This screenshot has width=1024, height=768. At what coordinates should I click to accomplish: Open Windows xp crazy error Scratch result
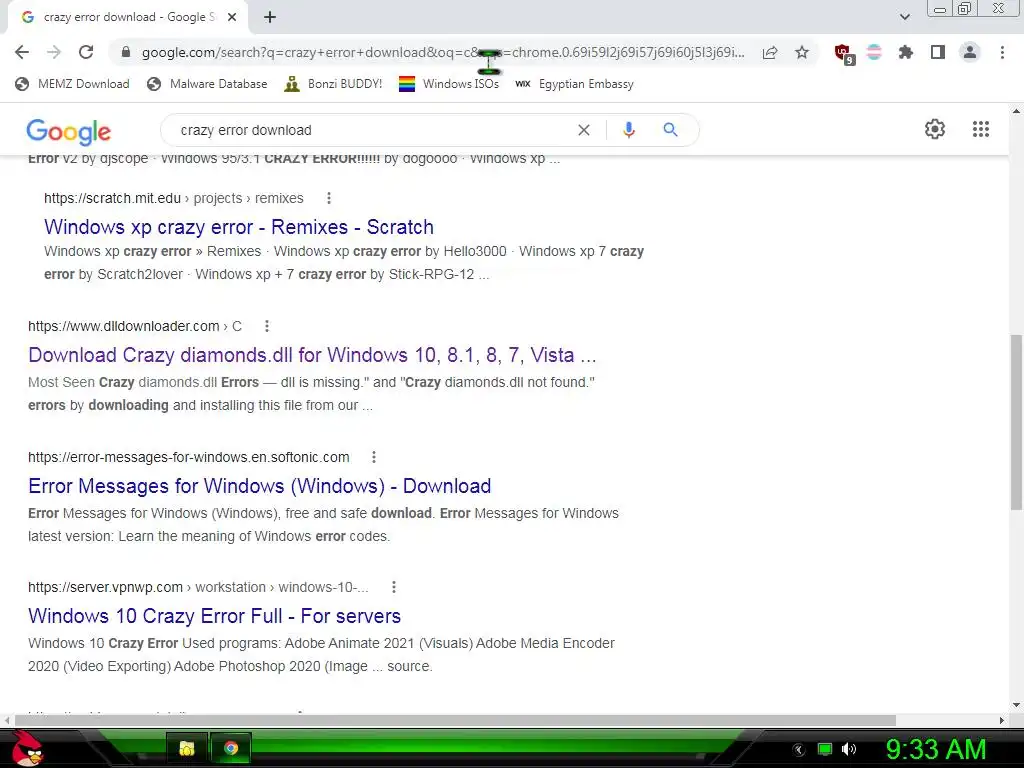click(239, 227)
